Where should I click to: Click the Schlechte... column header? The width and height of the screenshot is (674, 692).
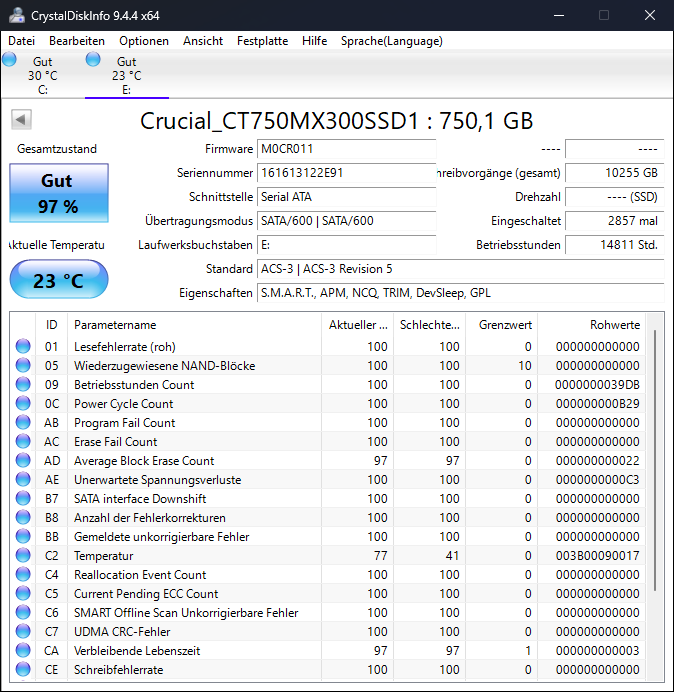pyautogui.click(x=429, y=325)
